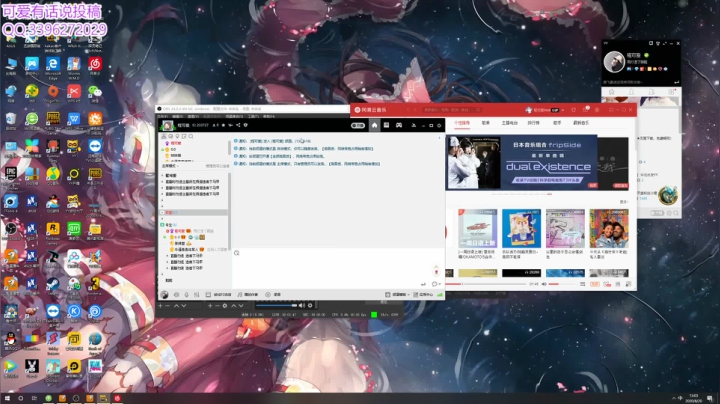
Task: Click the 录音 record button in YY
Action: click(274, 294)
